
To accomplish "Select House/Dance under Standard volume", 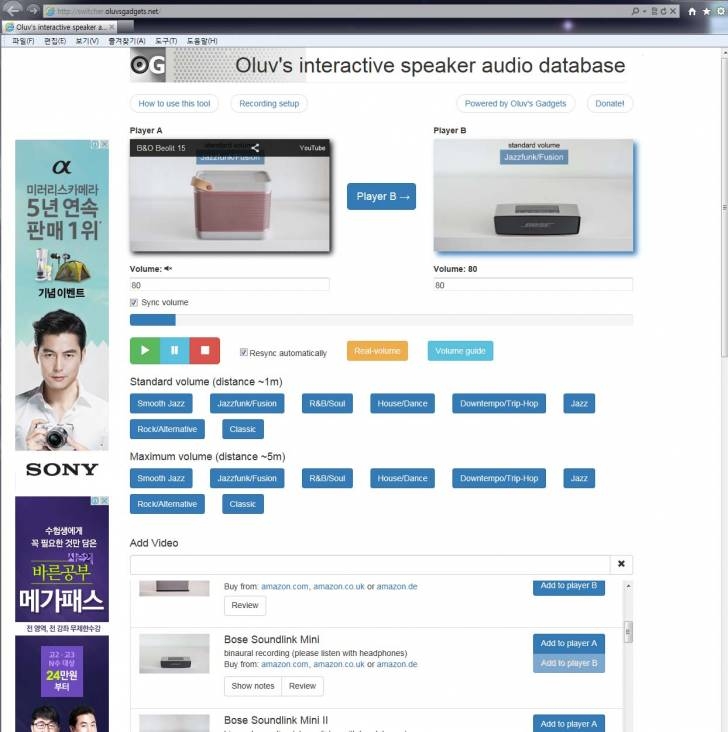I will pyautogui.click(x=403, y=403).
